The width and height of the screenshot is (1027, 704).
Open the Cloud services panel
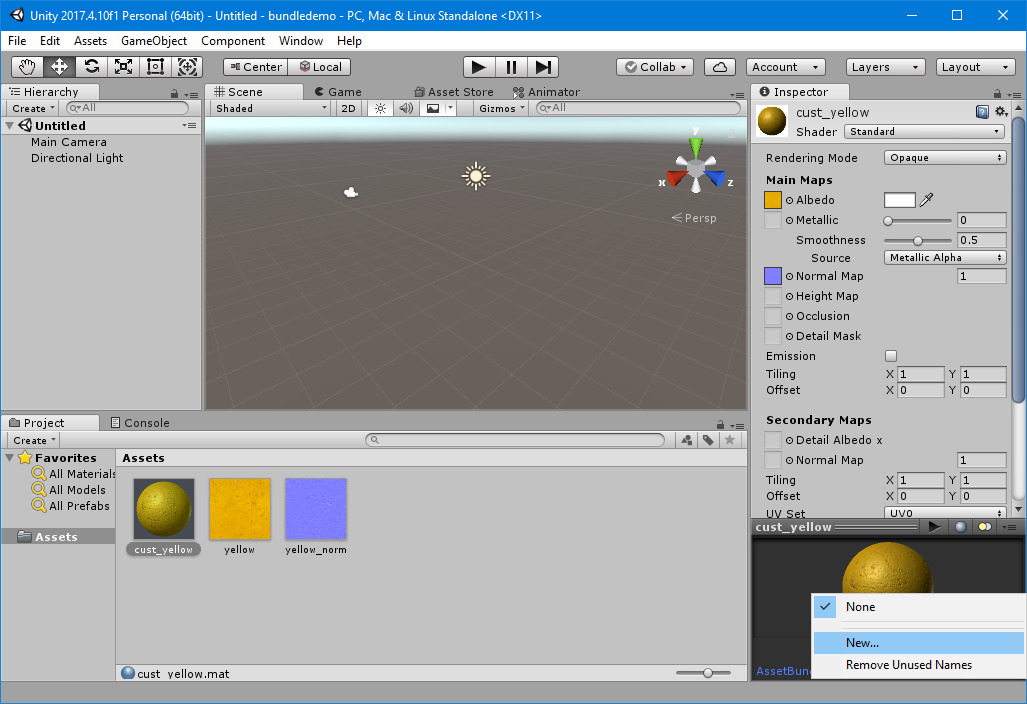(x=720, y=67)
